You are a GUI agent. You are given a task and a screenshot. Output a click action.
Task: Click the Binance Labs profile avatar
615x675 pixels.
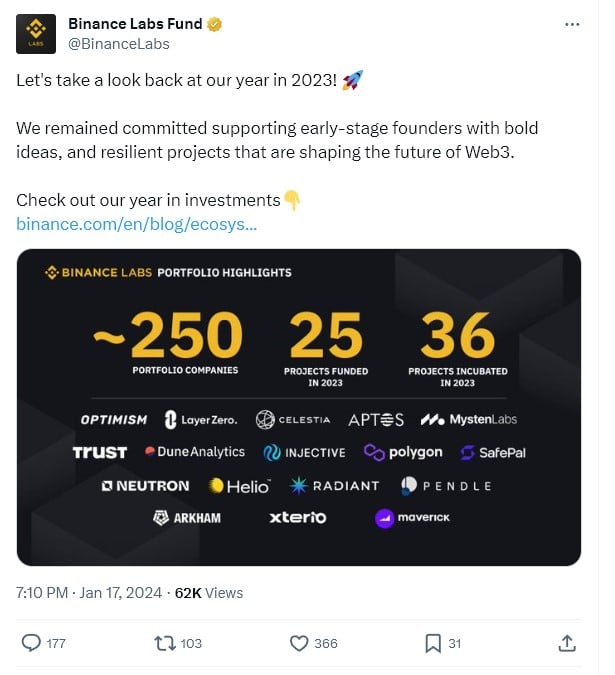pyautogui.click(x=35, y=34)
